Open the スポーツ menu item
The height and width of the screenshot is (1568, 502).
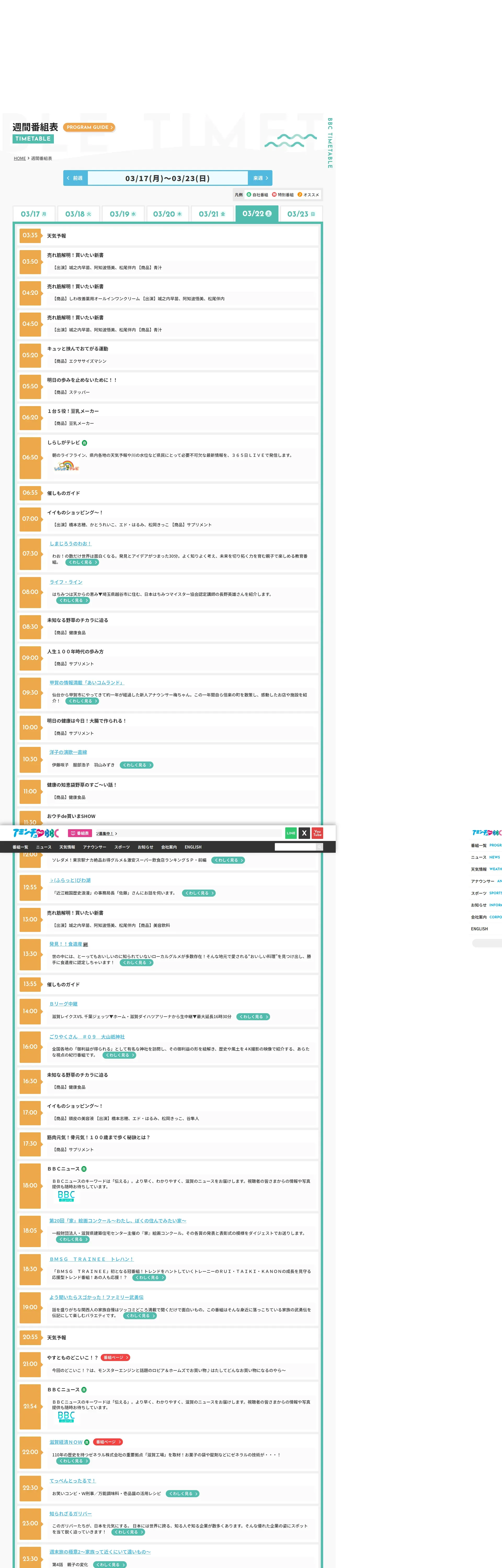point(122,847)
